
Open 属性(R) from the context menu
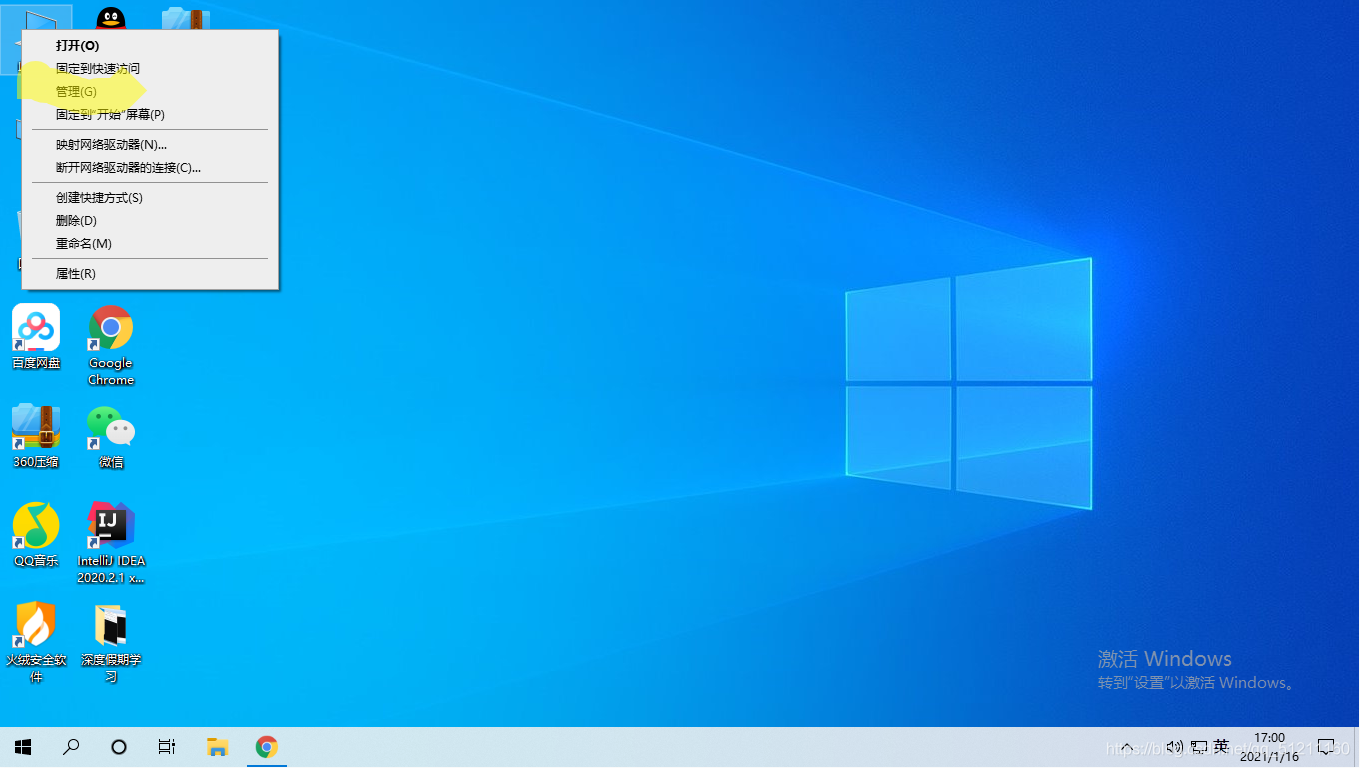click(x=150, y=274)
